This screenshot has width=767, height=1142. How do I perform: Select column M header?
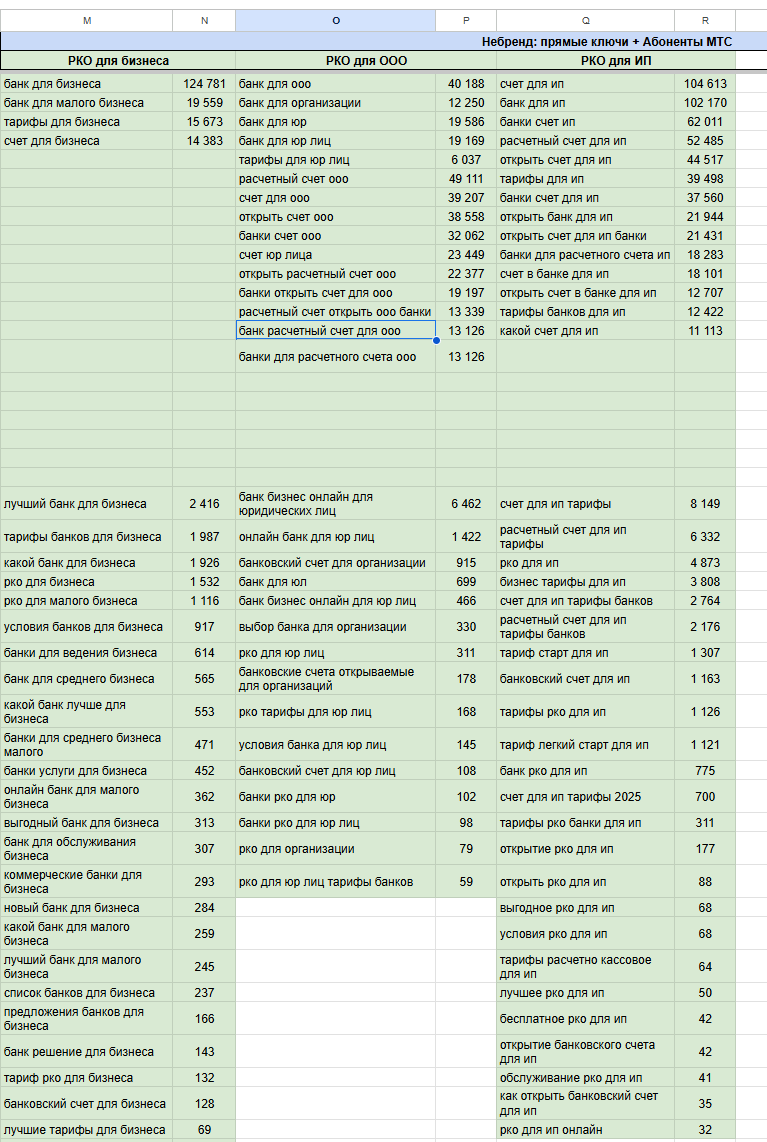(x=87, y=20)
